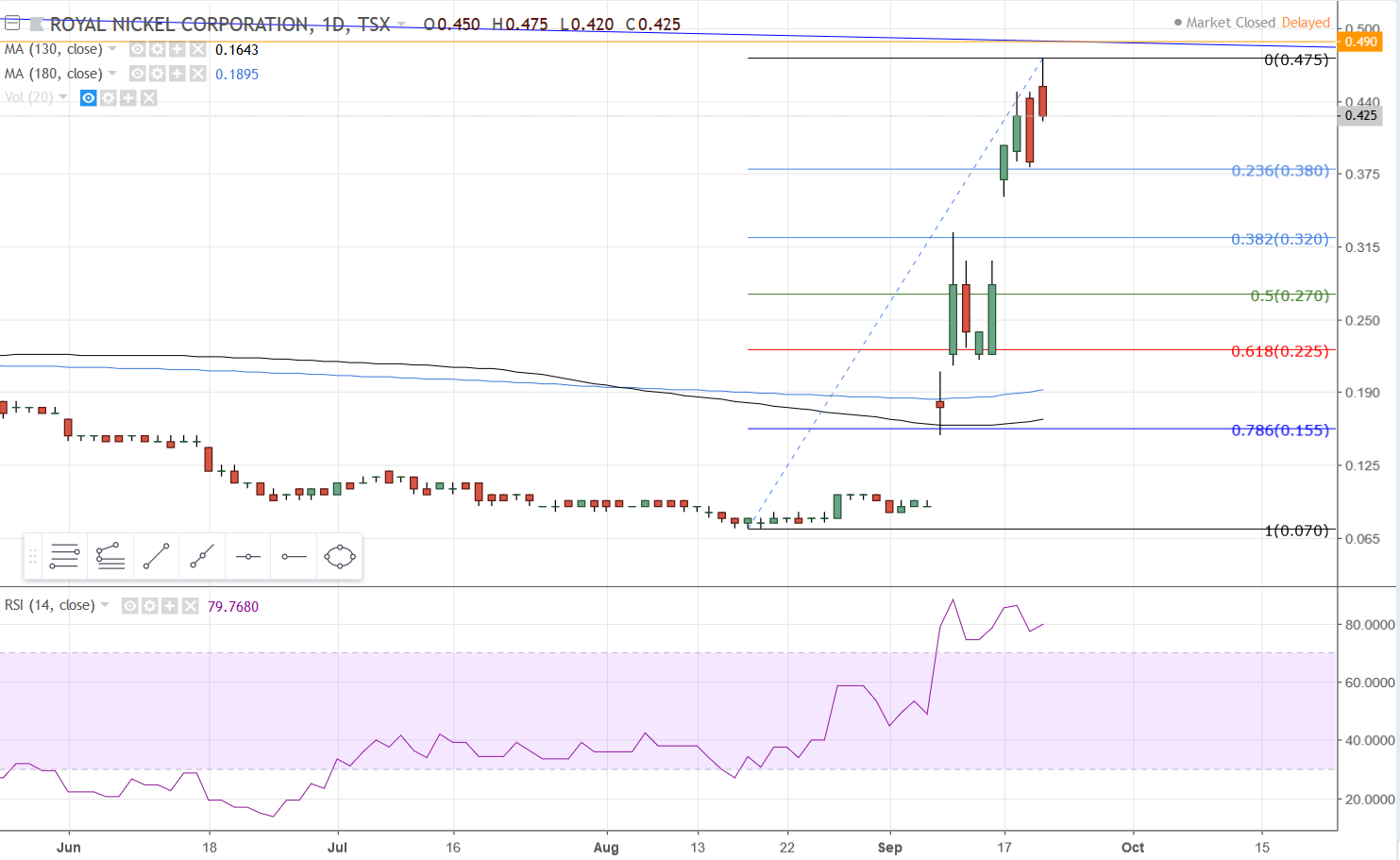Remove the RSI indicator from chart
This screenshot has width=1400, height=860.
point(191,606)
